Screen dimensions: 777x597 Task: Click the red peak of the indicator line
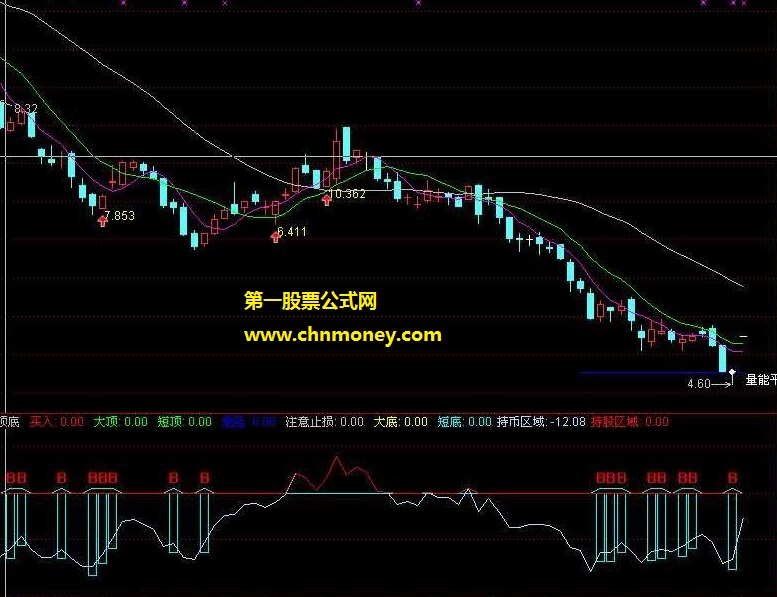click(x=337, y=457)
